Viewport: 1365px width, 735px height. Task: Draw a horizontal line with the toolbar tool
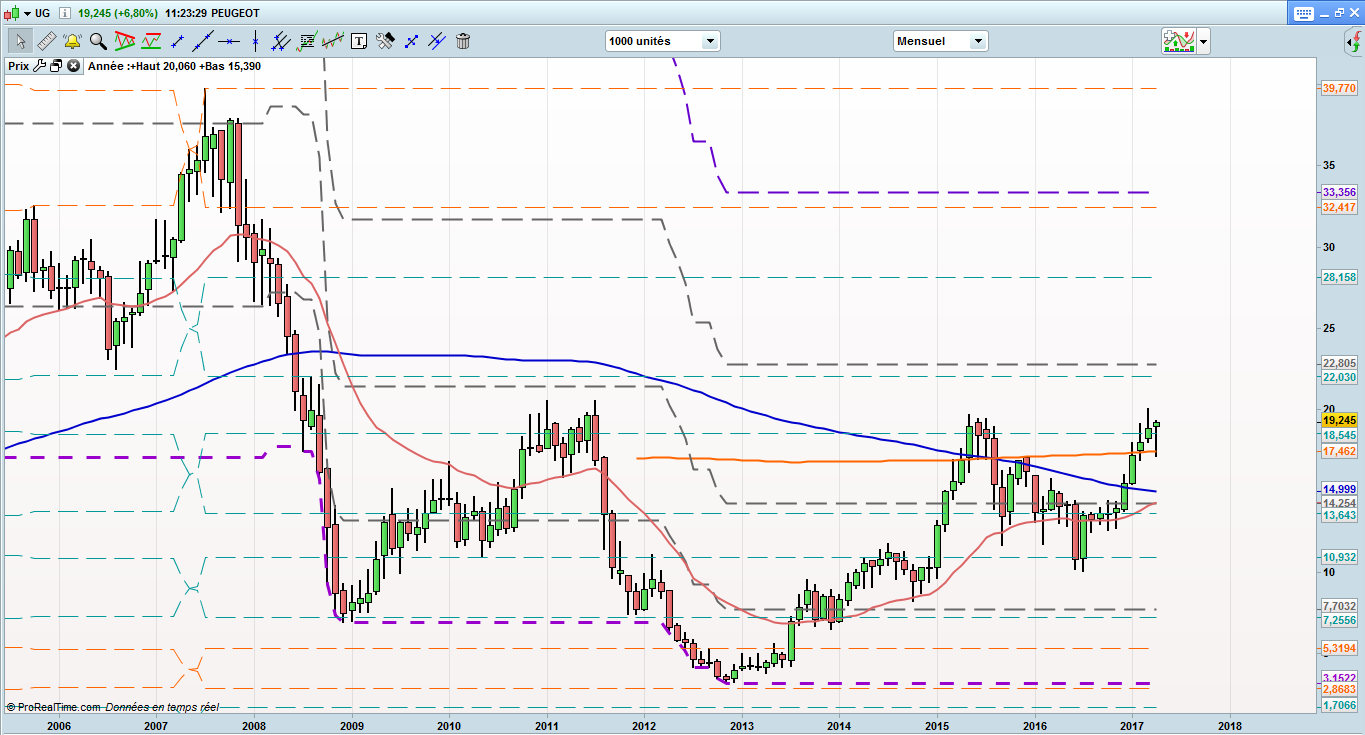point(230,41)
